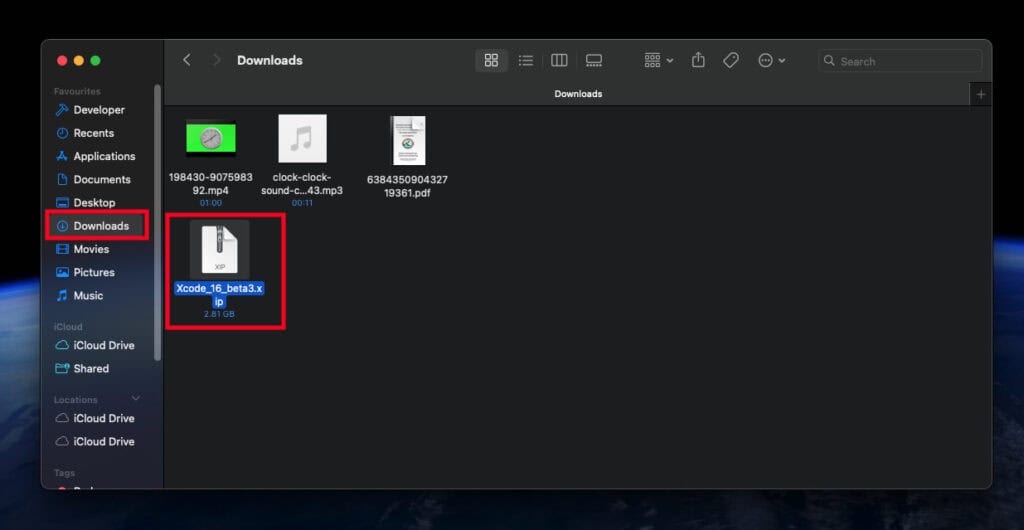
Task: Add a new tab with plus button
Action: click(981, 94)
